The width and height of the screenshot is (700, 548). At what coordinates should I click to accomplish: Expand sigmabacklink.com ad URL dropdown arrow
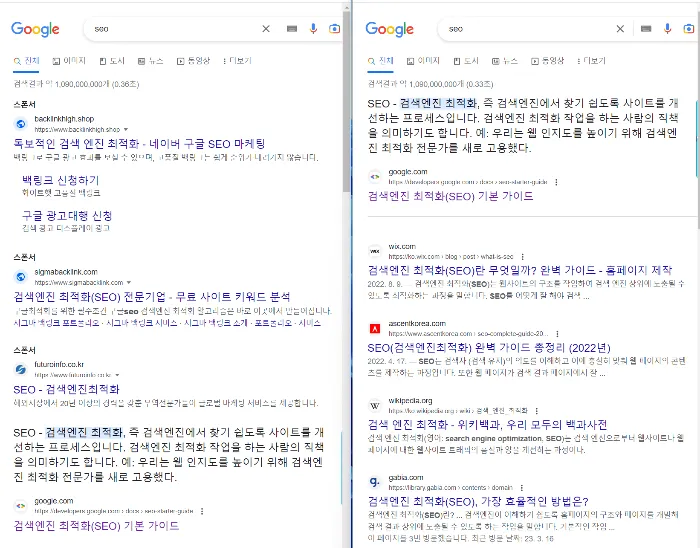tap(129, 282)
